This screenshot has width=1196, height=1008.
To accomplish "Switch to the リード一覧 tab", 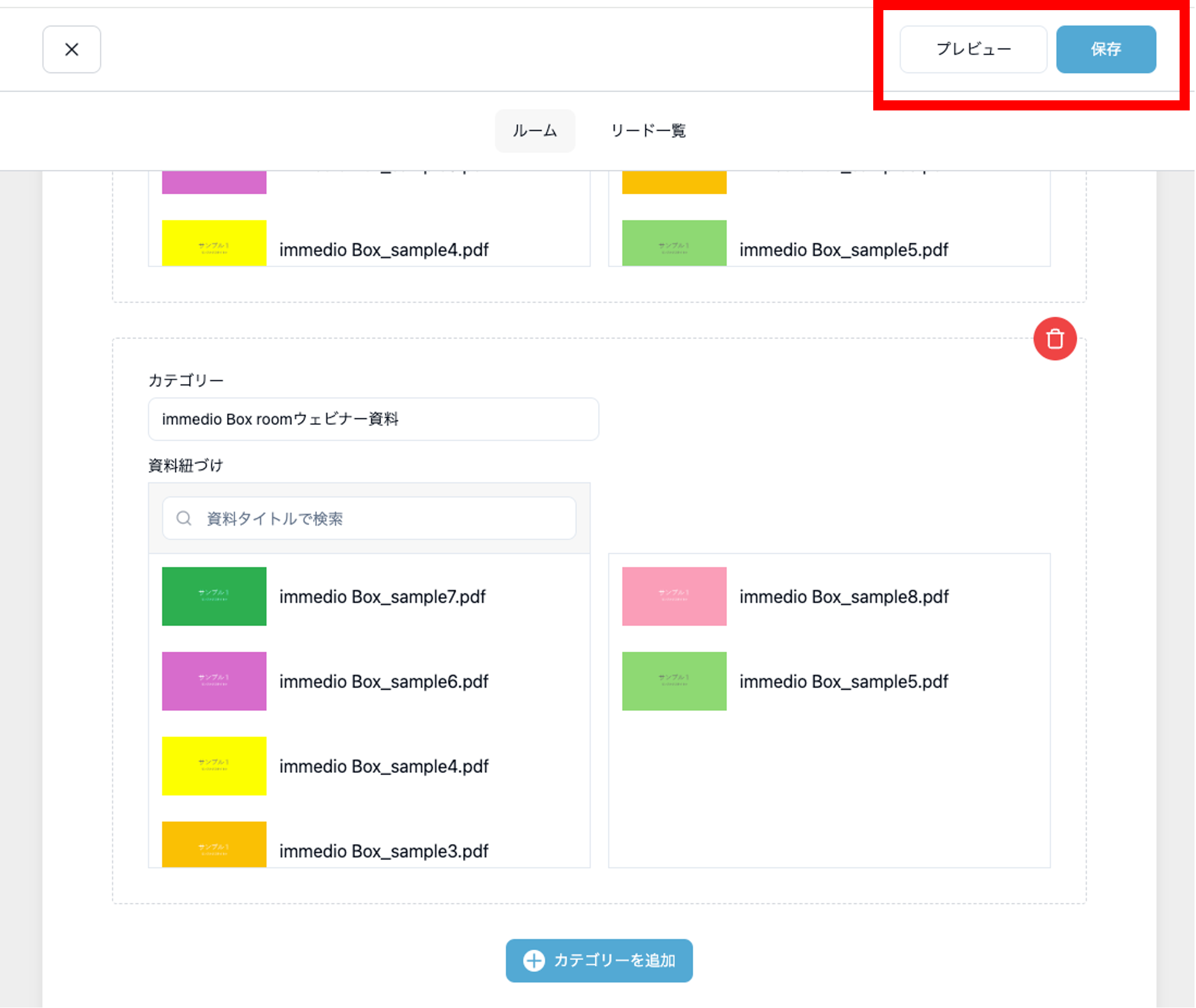I will point(648,131).
